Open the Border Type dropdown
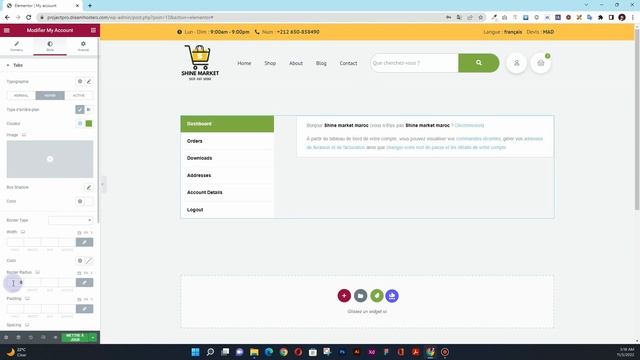This screenshot has height=360, width=640. pyautogui.click(x=71, y=220)
